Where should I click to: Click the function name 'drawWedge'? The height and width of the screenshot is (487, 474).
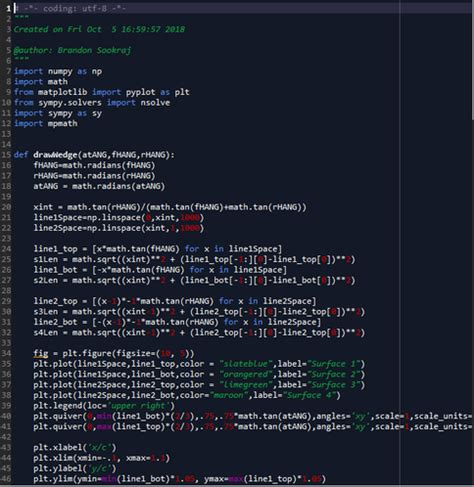(x=55, y=155)
